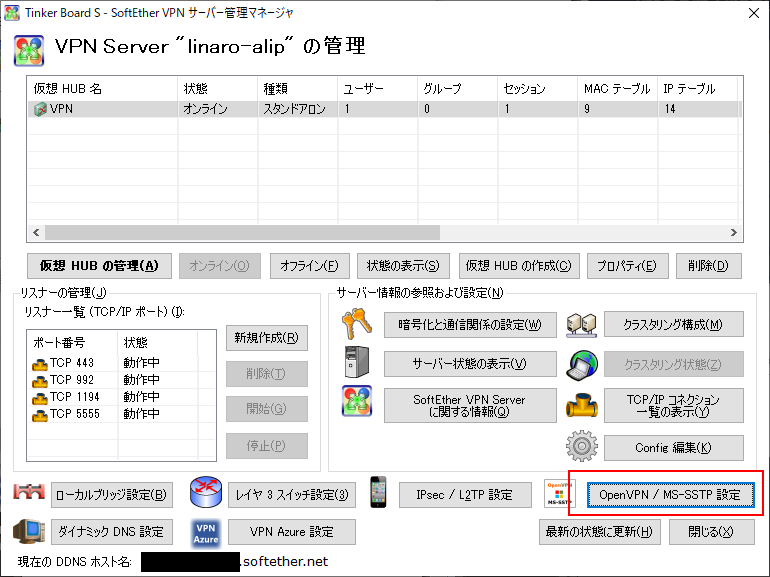Sort by 種類 column header
Viewport: 770px width, 577px height.
[x=298, y=89]
